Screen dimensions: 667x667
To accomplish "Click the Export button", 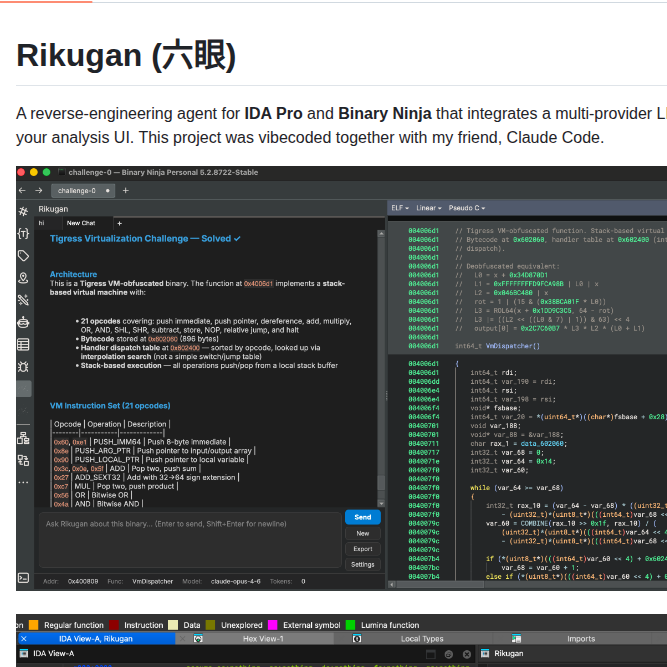I will (x=363, y=549).
